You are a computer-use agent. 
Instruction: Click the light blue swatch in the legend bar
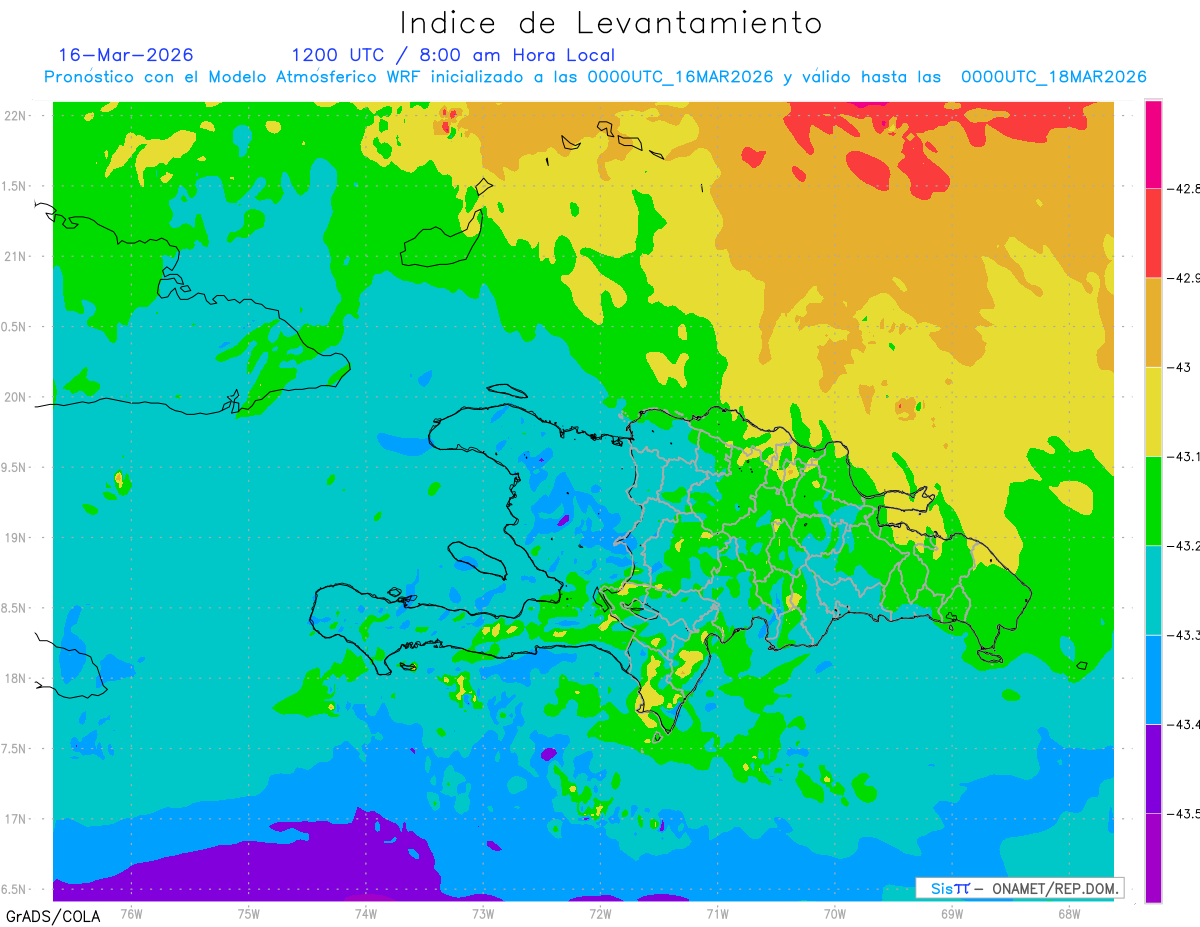coord(1153,679)
